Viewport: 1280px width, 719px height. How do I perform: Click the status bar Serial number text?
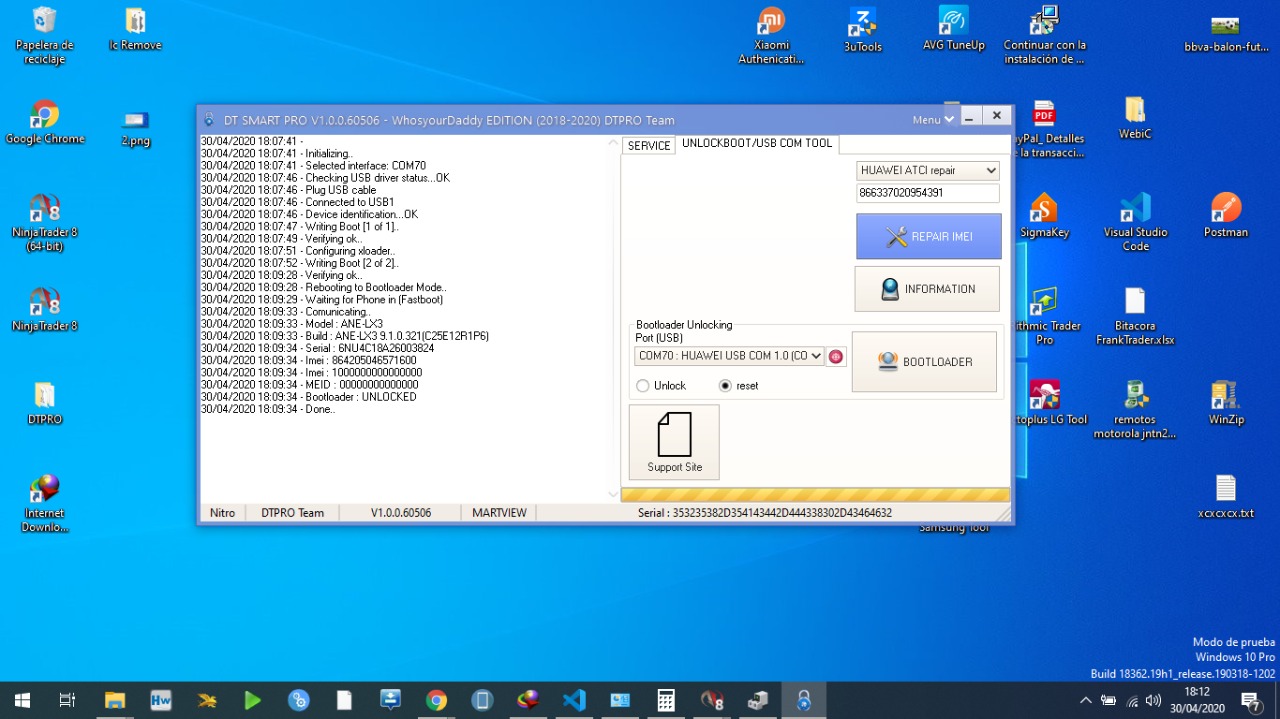click(764, 513)
